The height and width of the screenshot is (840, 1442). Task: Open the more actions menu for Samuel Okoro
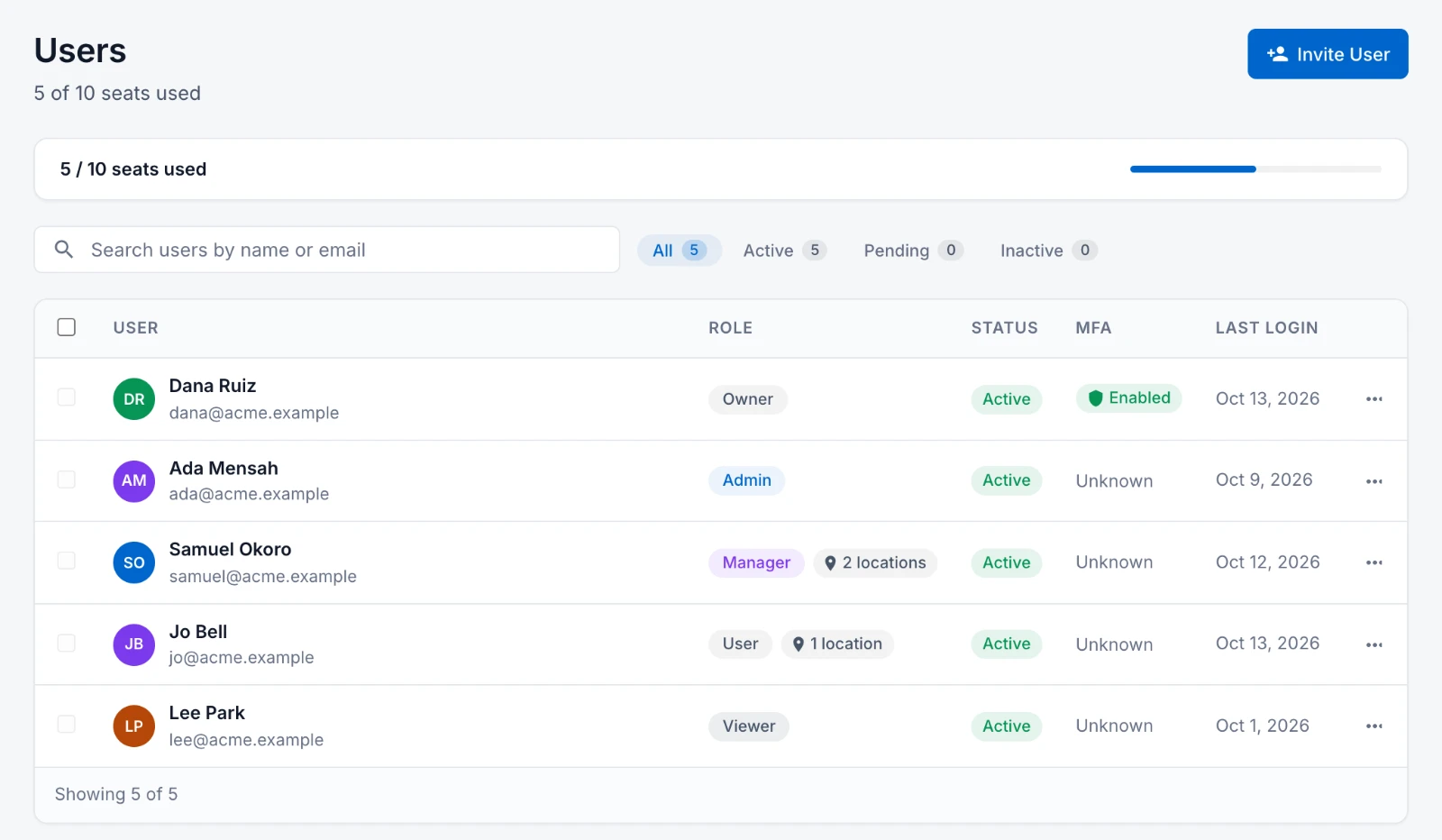(1374, 562)
